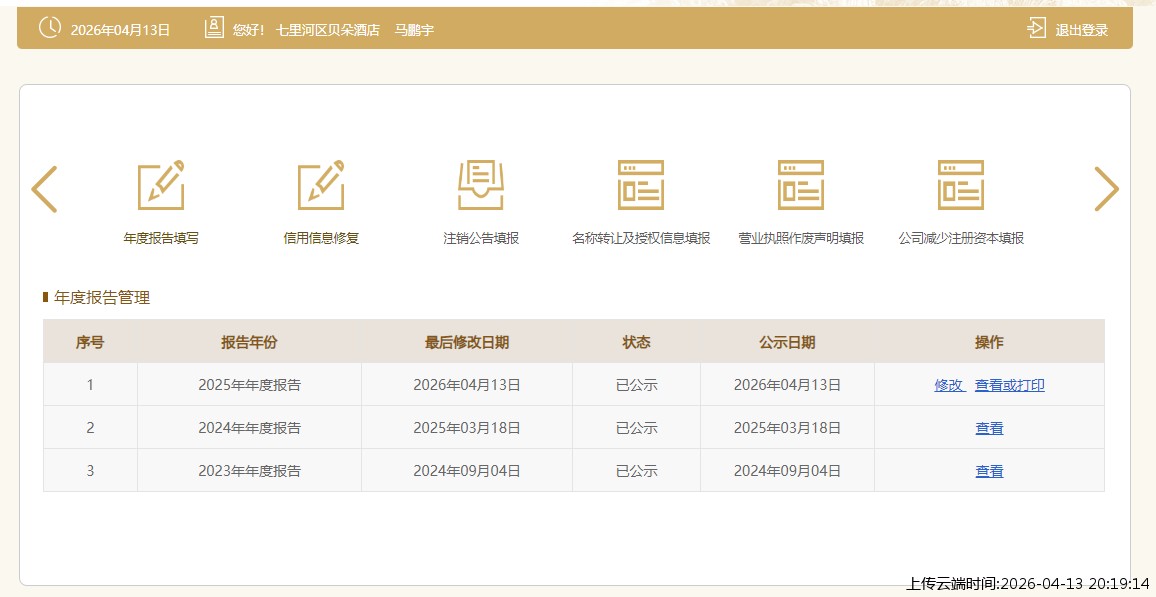Image resolution: width=1156 pixels, height=597 pixels.
Task: Click the 营业执照作废声明填报 icon
Action: pyautogui.click(x=801, y=186)
